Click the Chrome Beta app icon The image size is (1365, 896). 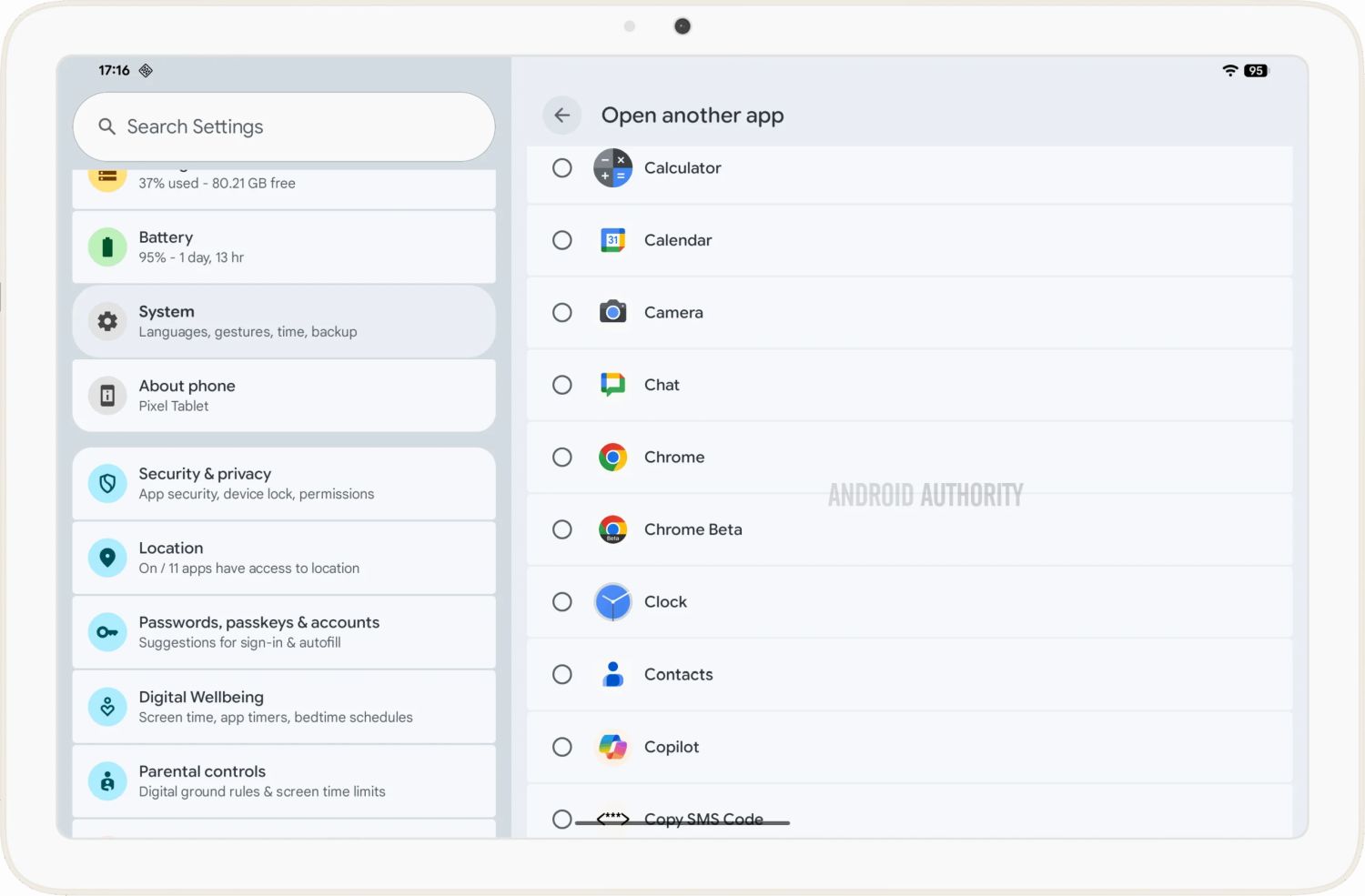[612, 529]
